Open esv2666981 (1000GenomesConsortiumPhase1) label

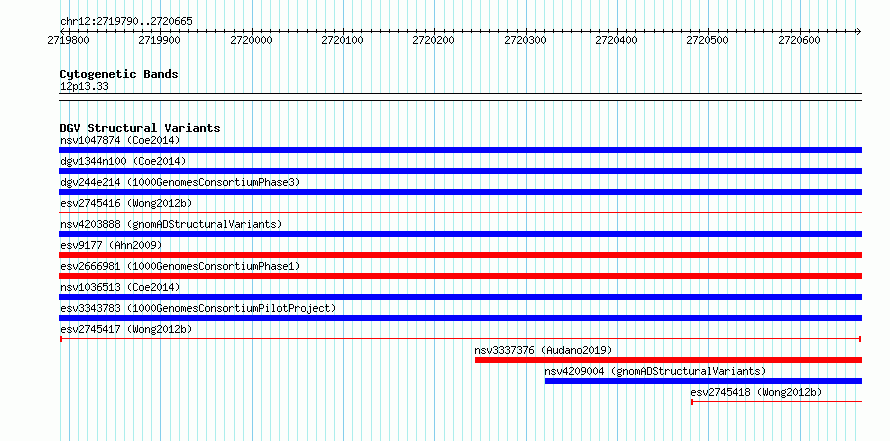coord(180,266)
